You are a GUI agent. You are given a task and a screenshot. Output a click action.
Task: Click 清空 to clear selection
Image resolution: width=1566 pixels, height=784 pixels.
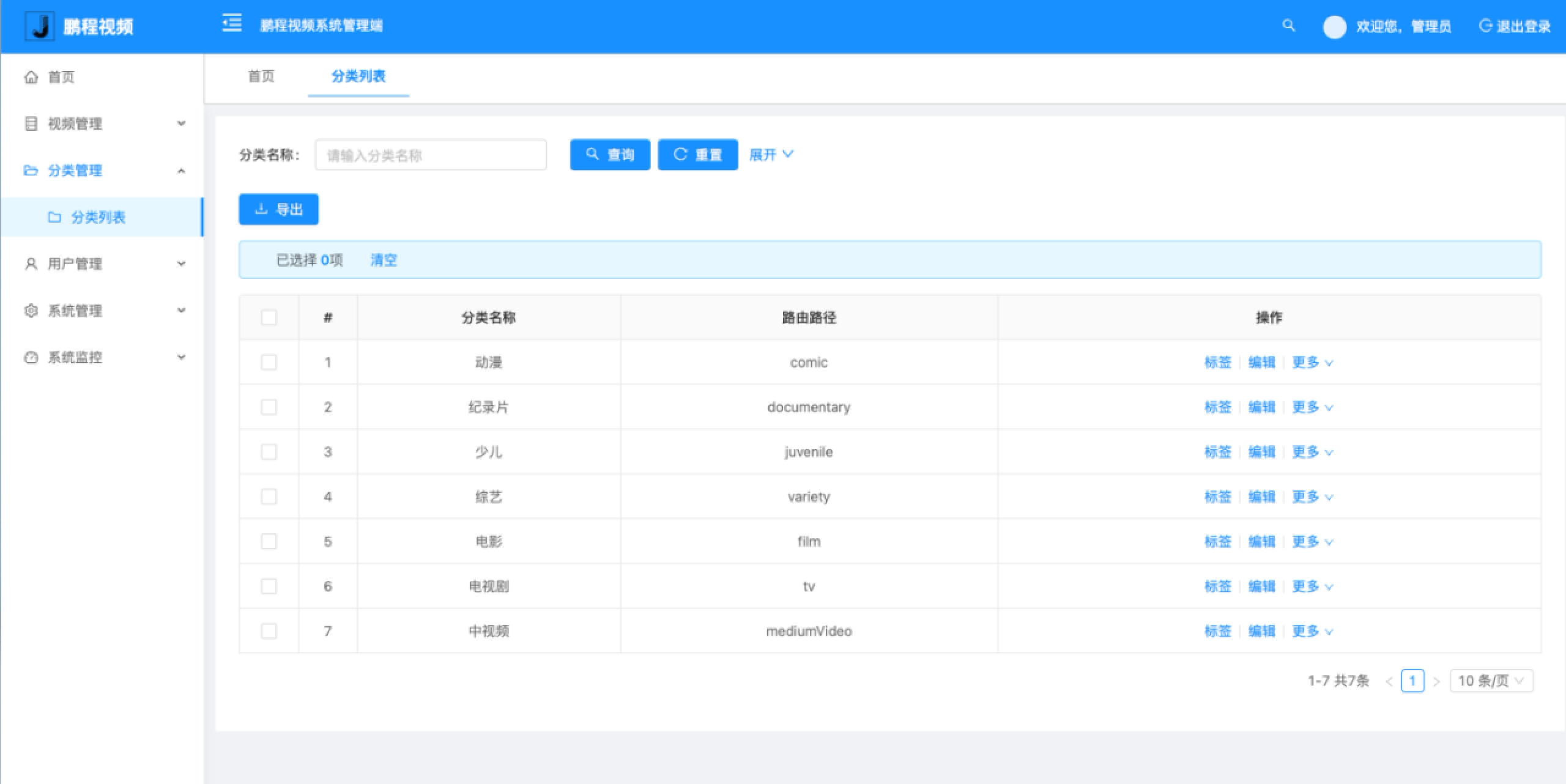tap(384, 261)
